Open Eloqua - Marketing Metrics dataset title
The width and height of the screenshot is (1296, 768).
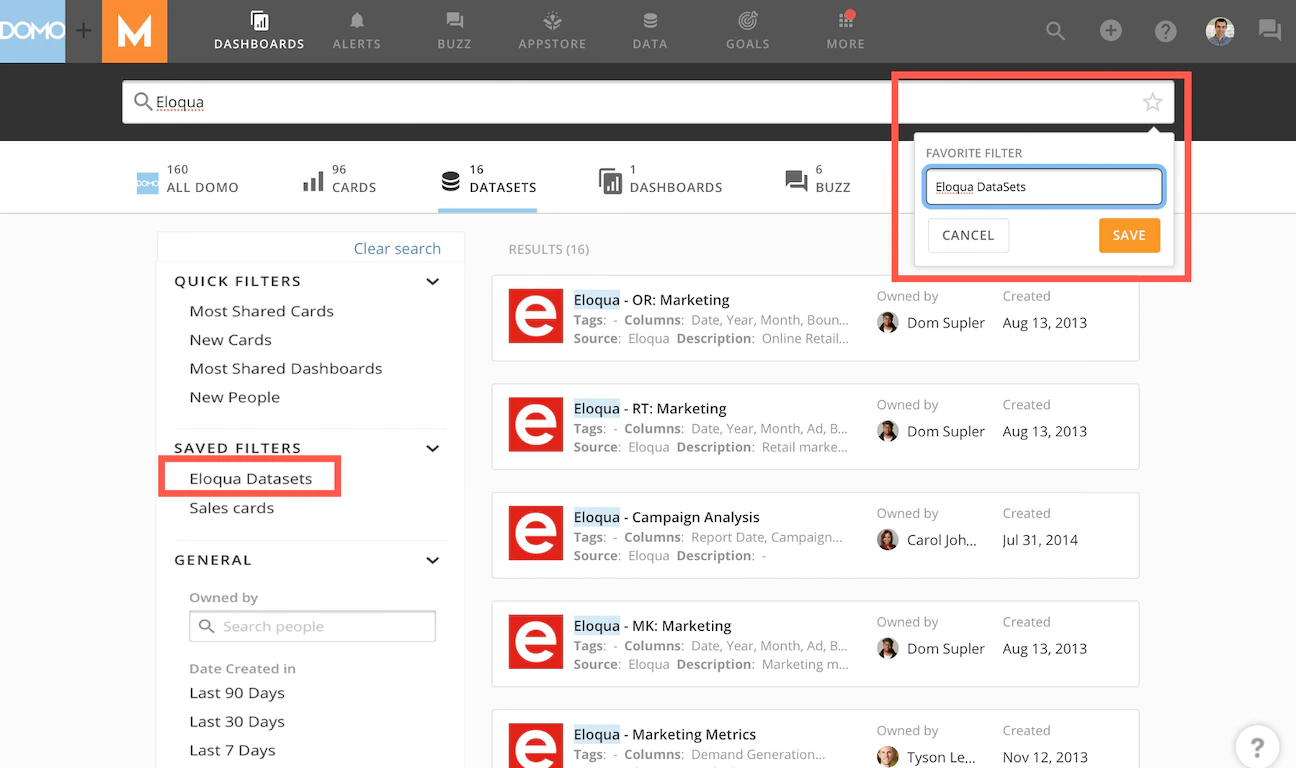click(x=665, y=735)
